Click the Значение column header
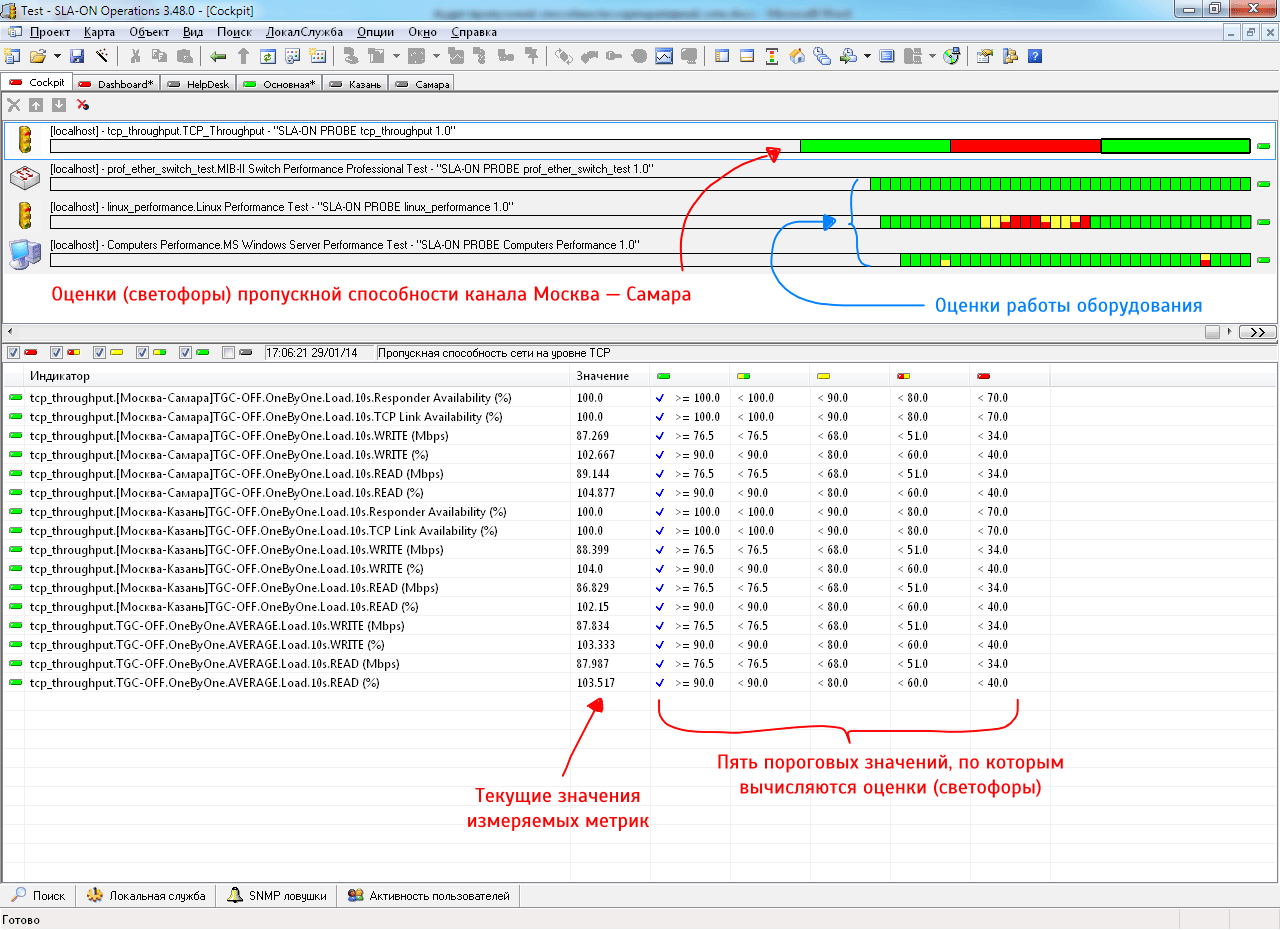The height and width of the screenshot is (930, 1280). 602,376
